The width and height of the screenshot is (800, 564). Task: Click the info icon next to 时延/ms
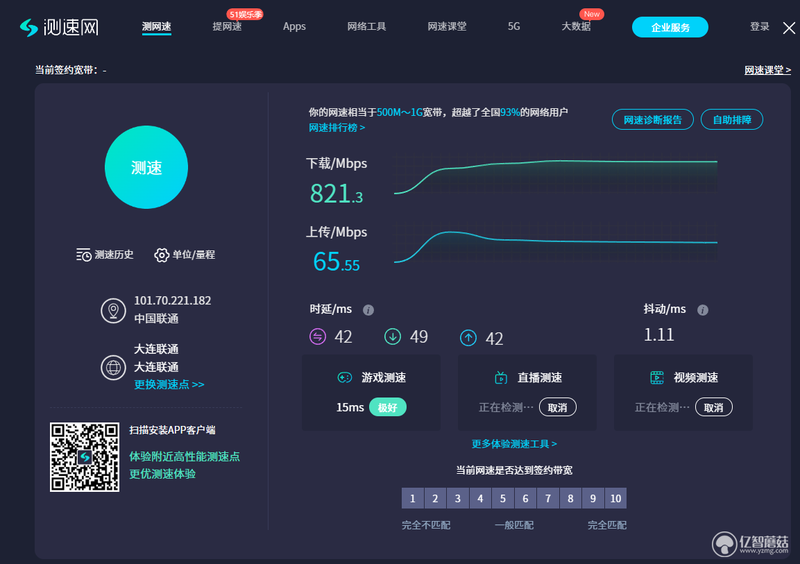(x=368, y=310)
